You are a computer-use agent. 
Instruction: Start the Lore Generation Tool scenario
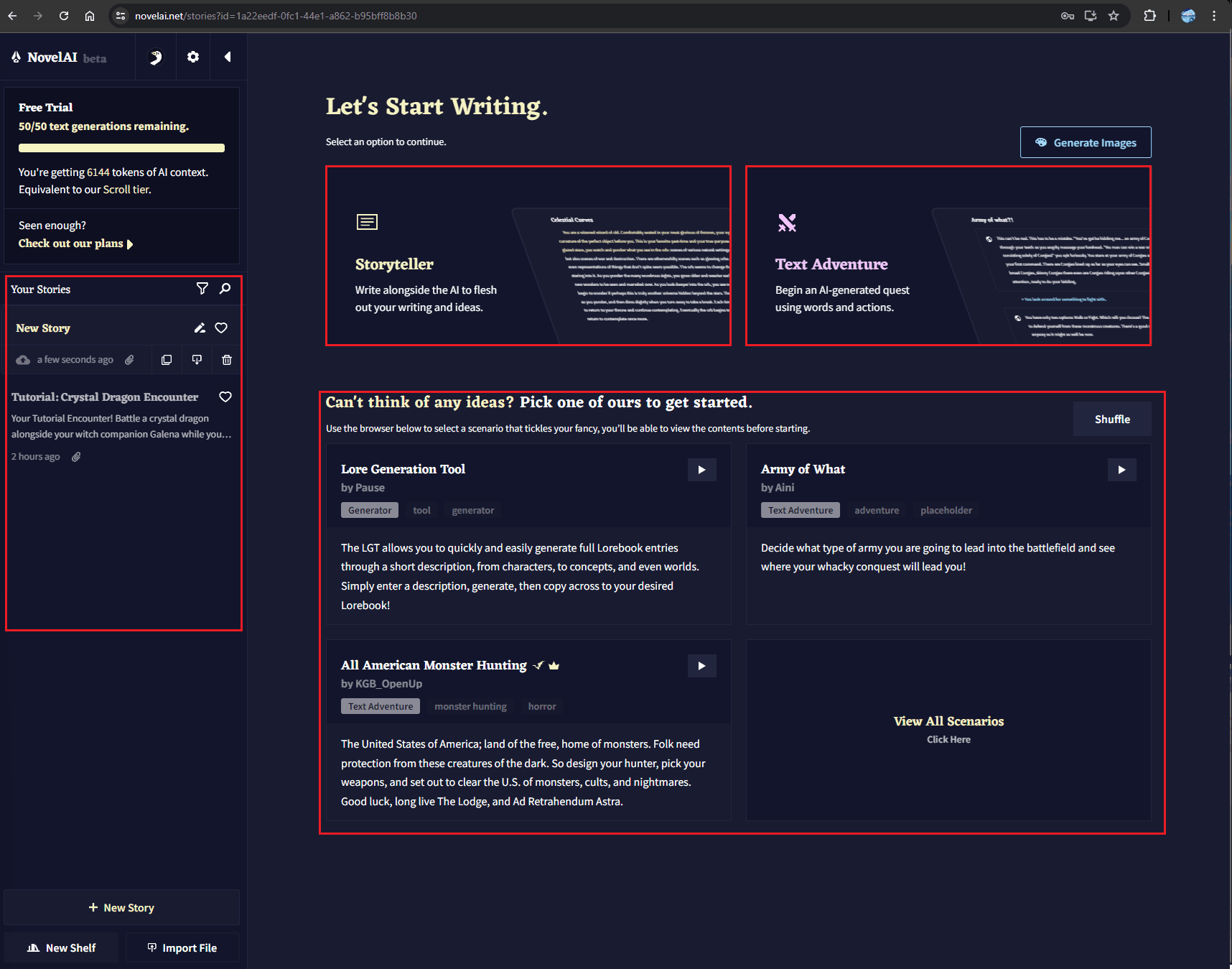(701, 470)
